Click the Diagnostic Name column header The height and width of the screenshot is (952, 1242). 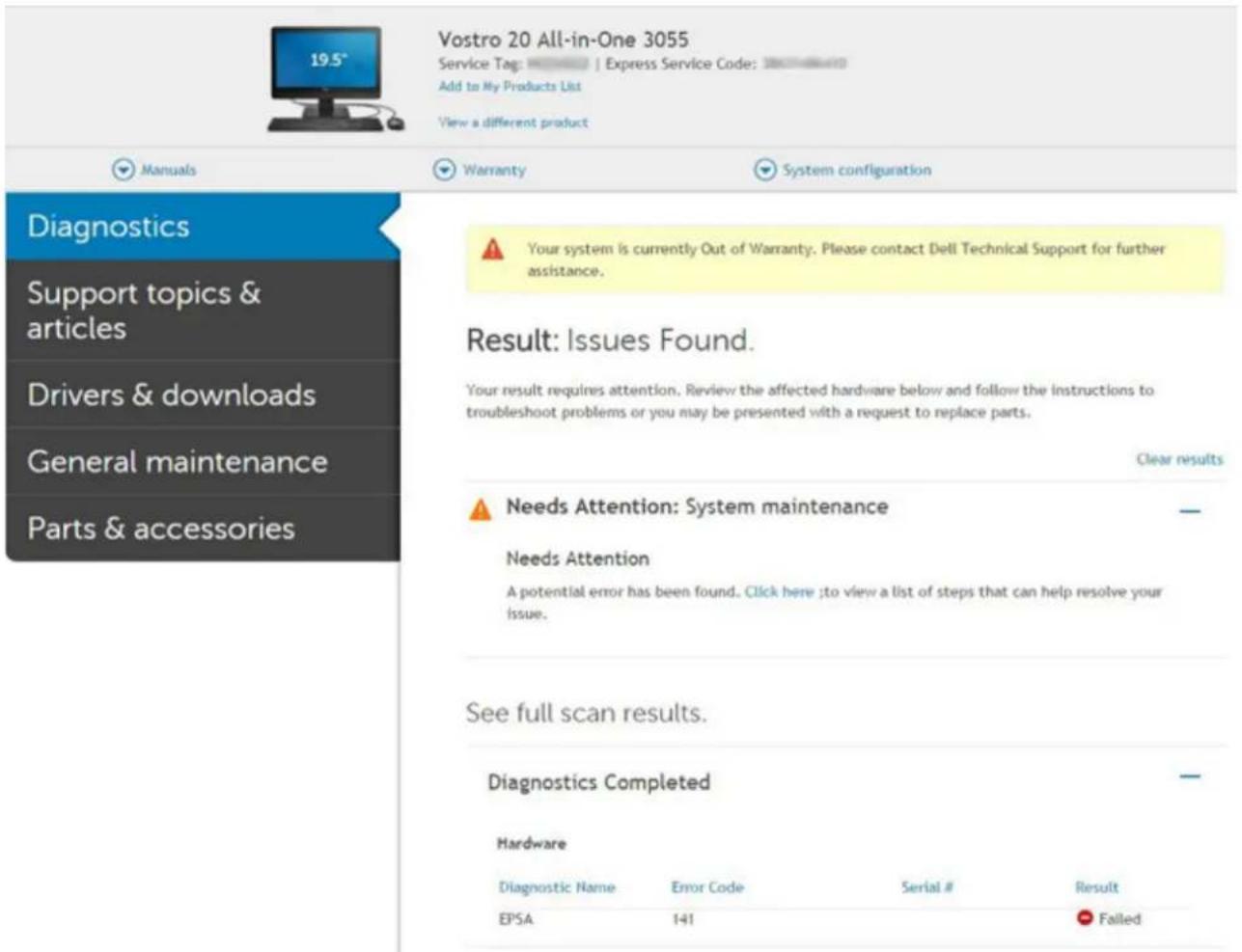point(557,887)
